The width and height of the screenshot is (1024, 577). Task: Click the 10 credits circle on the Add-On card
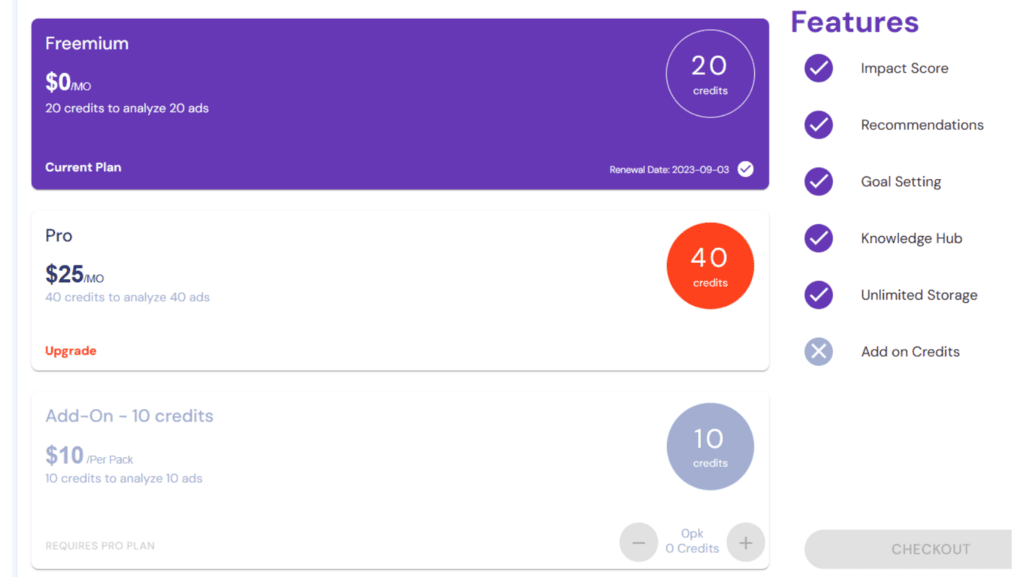coord(710,446)
